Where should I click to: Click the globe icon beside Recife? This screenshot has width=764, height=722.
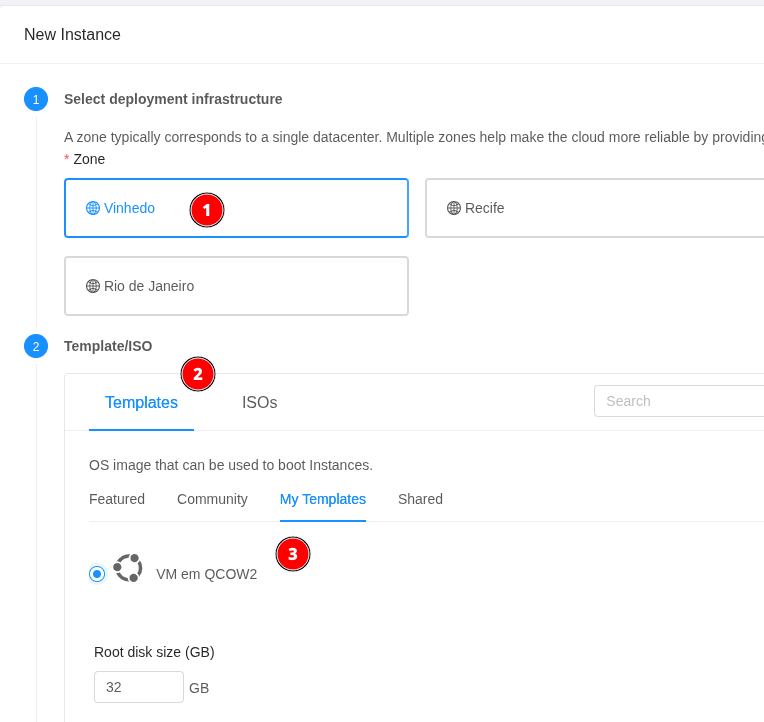click(x=454, y=208)
